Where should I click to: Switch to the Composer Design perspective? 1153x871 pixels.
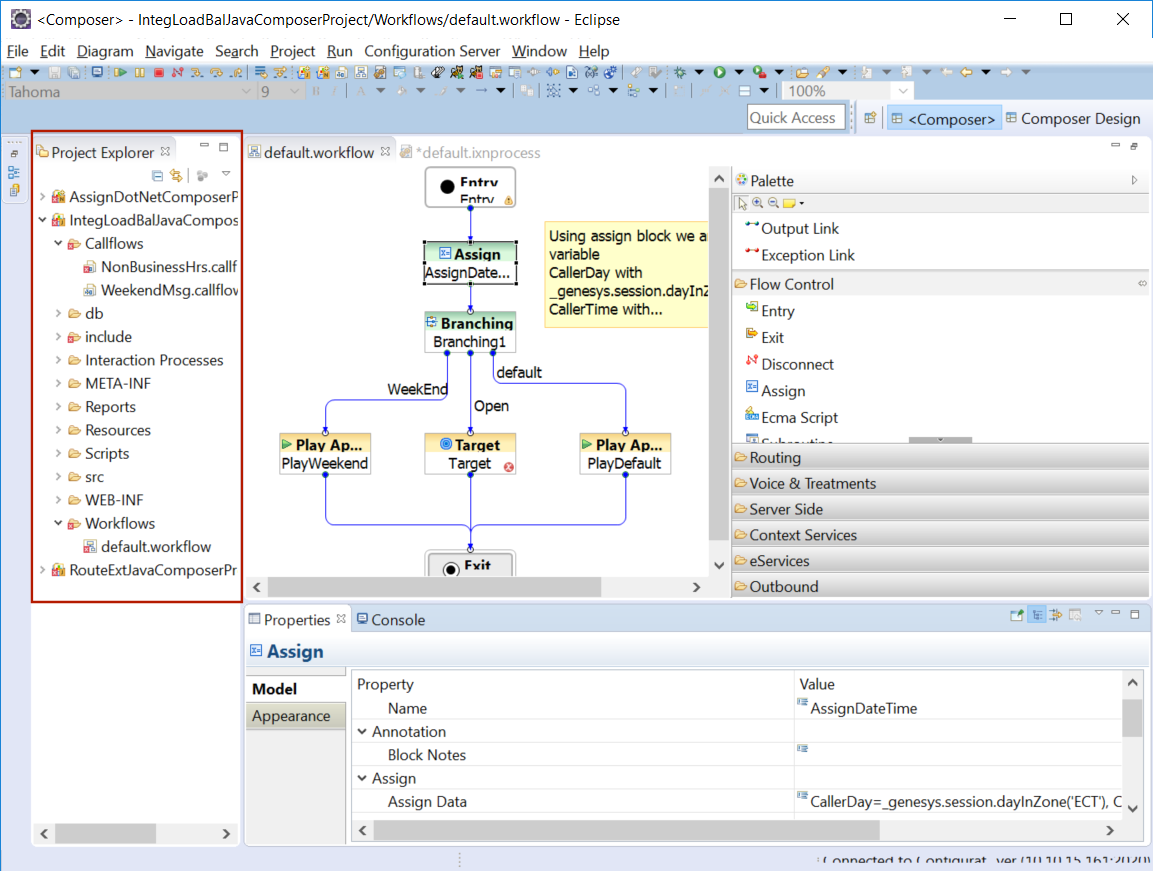(x=1073, y=118)
